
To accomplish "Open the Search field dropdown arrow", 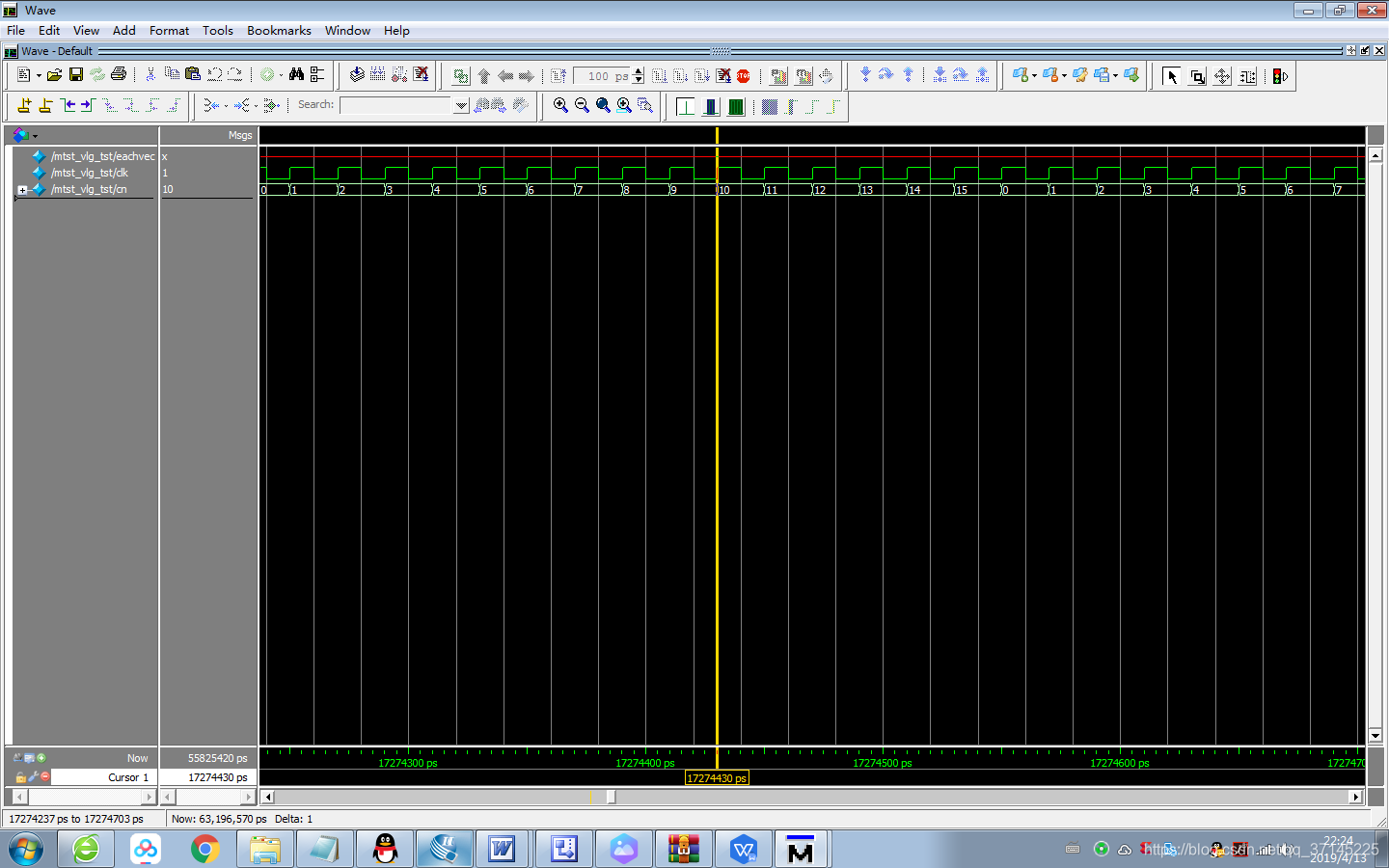I will (x=461, y=105).
